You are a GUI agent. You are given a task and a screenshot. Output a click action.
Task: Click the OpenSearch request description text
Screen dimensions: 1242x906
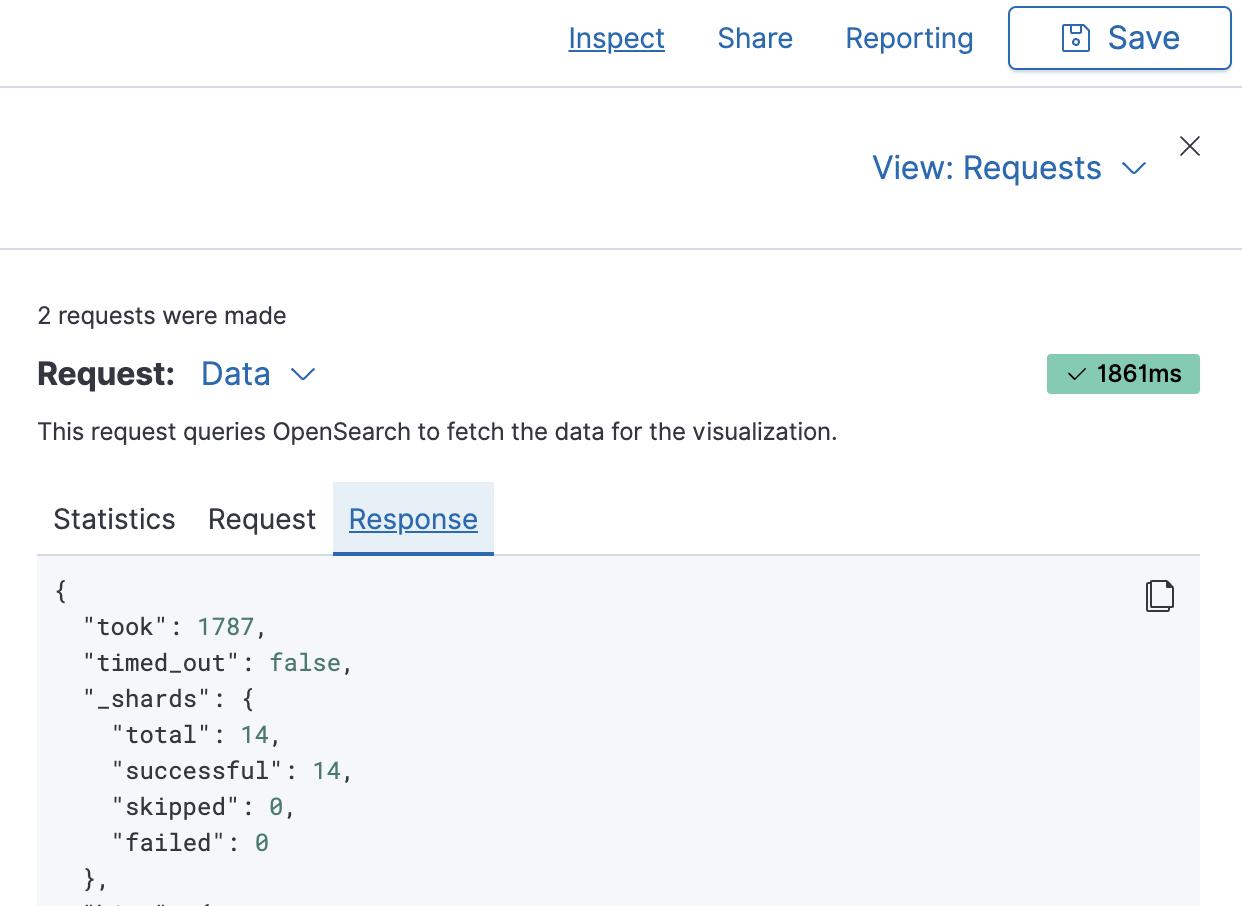point(437,432)
